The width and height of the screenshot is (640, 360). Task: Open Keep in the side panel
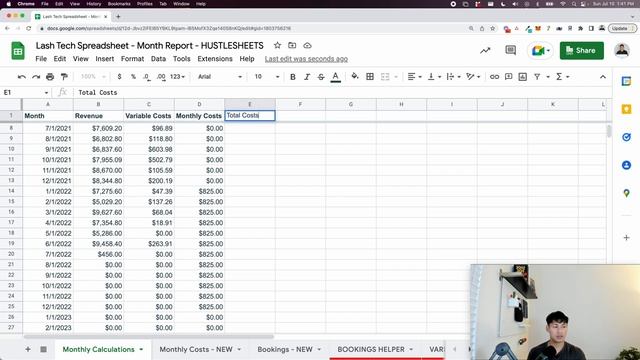pyautogui.click(x=626, y=109)
